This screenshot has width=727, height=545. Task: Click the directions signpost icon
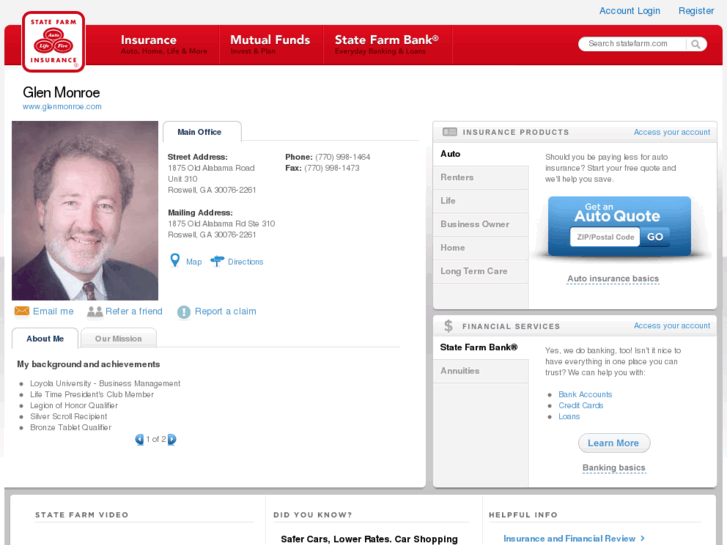[x=217, y=261]
